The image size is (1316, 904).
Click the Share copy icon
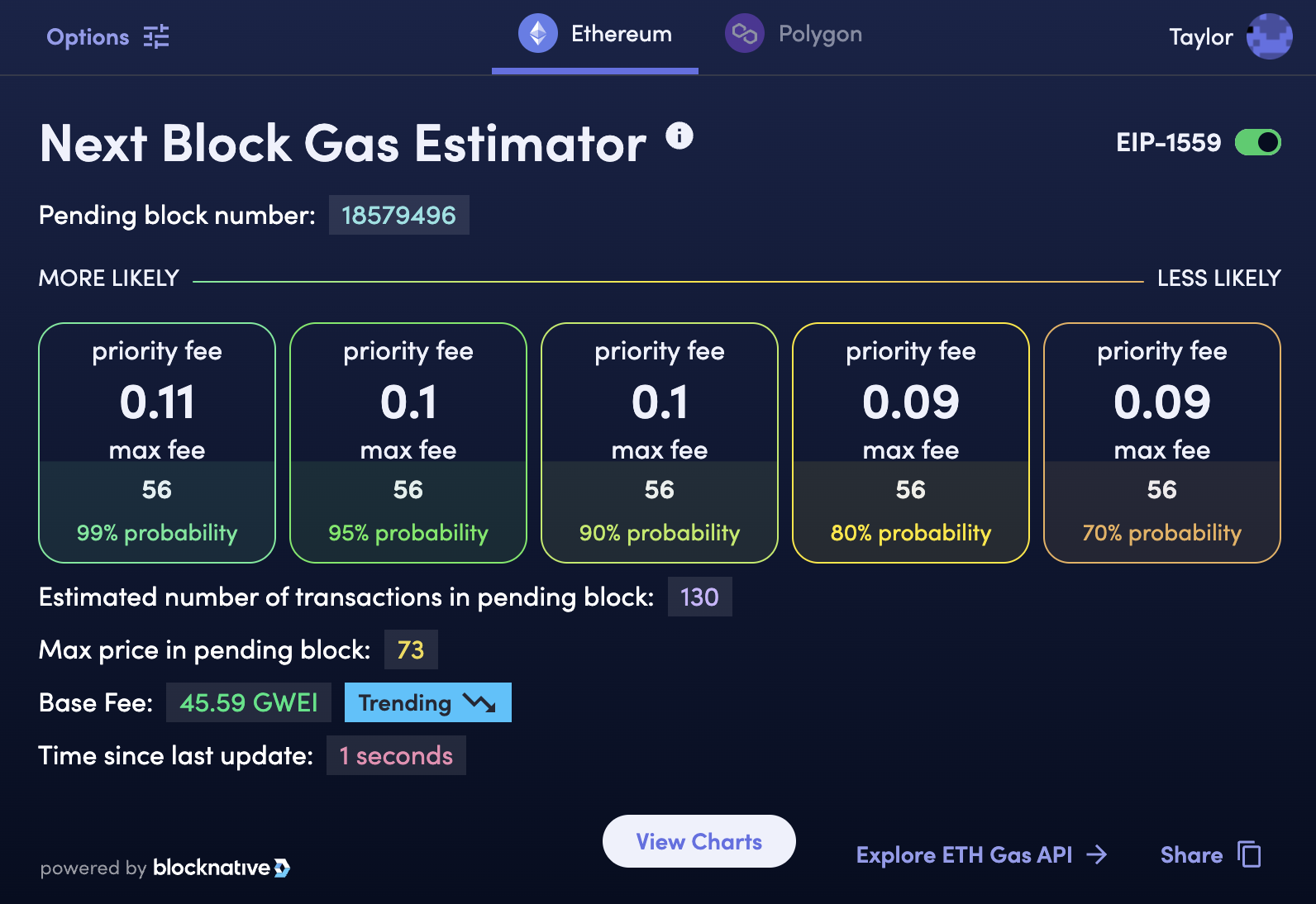1249,854
